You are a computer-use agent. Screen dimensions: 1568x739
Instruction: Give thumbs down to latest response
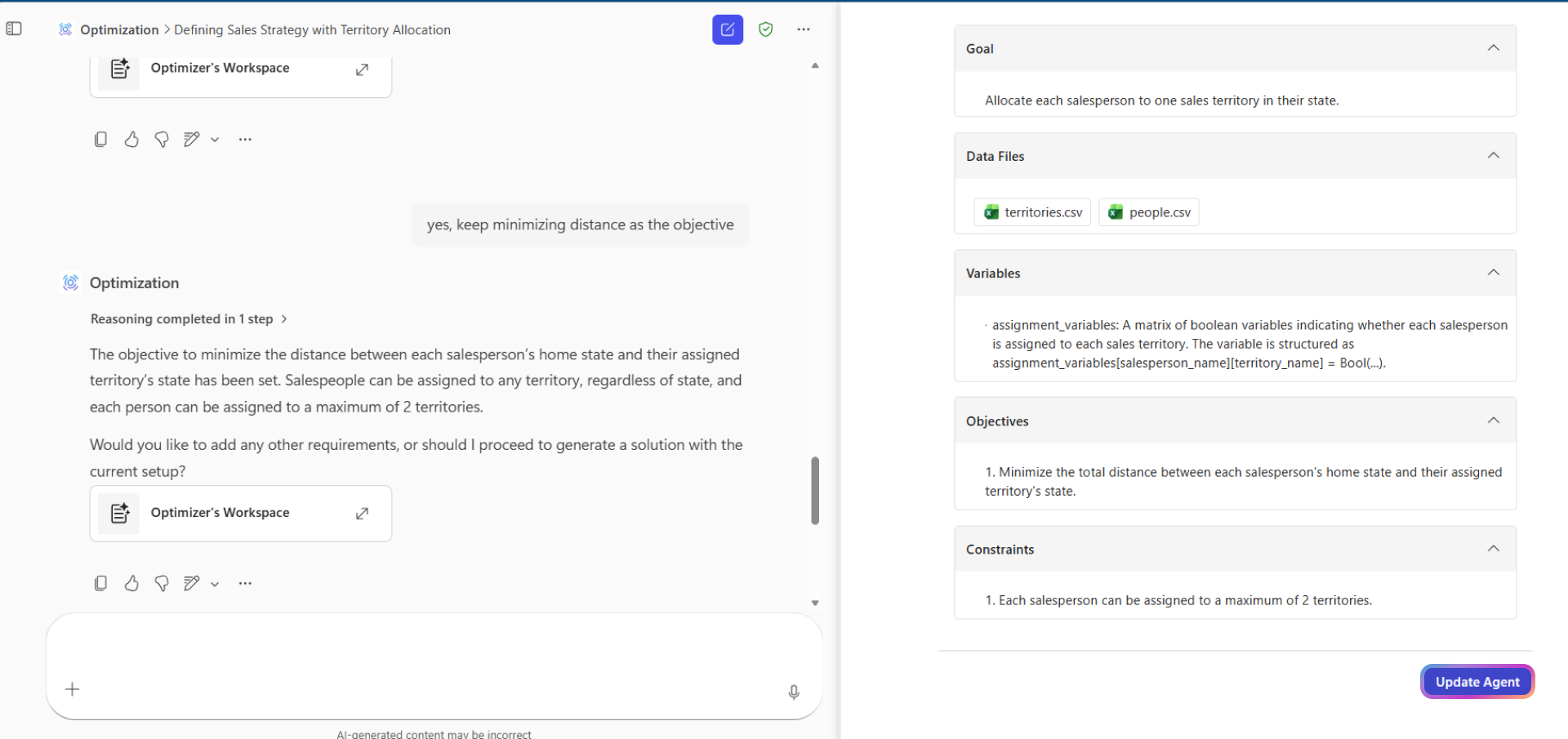162,583
